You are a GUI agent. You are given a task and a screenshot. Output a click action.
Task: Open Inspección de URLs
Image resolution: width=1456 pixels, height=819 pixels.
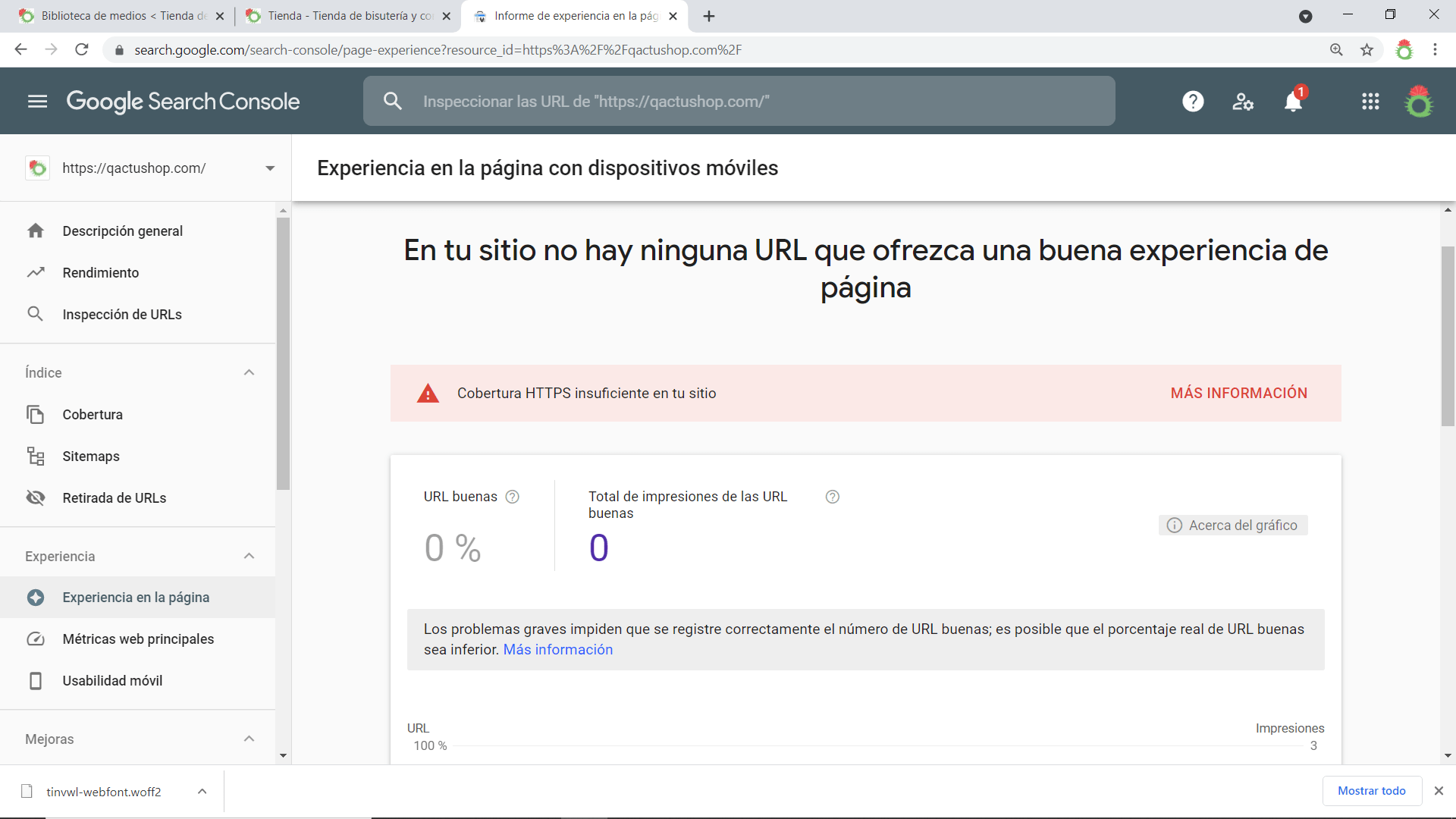pos(137,314)
